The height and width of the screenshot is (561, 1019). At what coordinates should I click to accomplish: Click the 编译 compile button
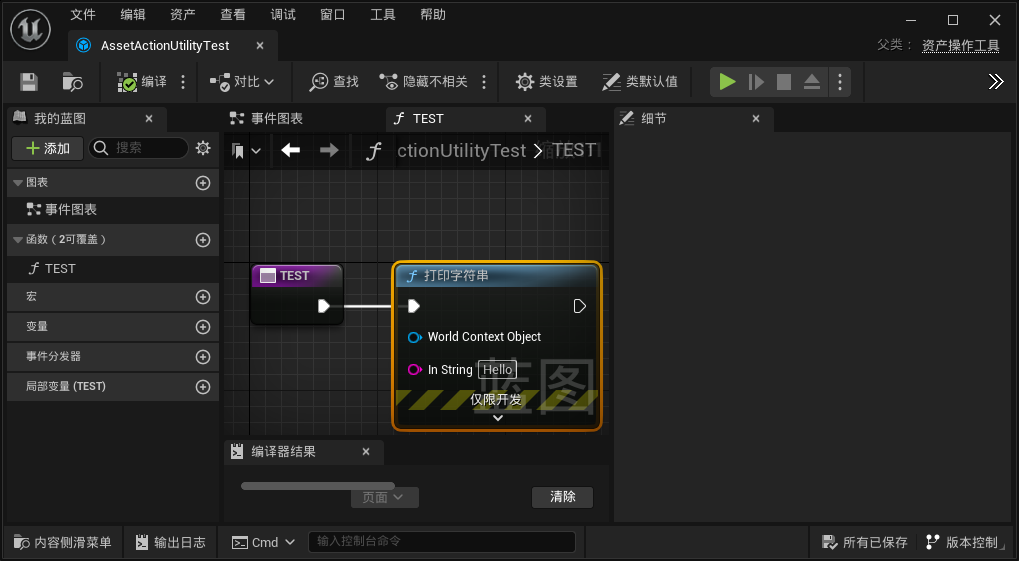click(x=142, y=82)
